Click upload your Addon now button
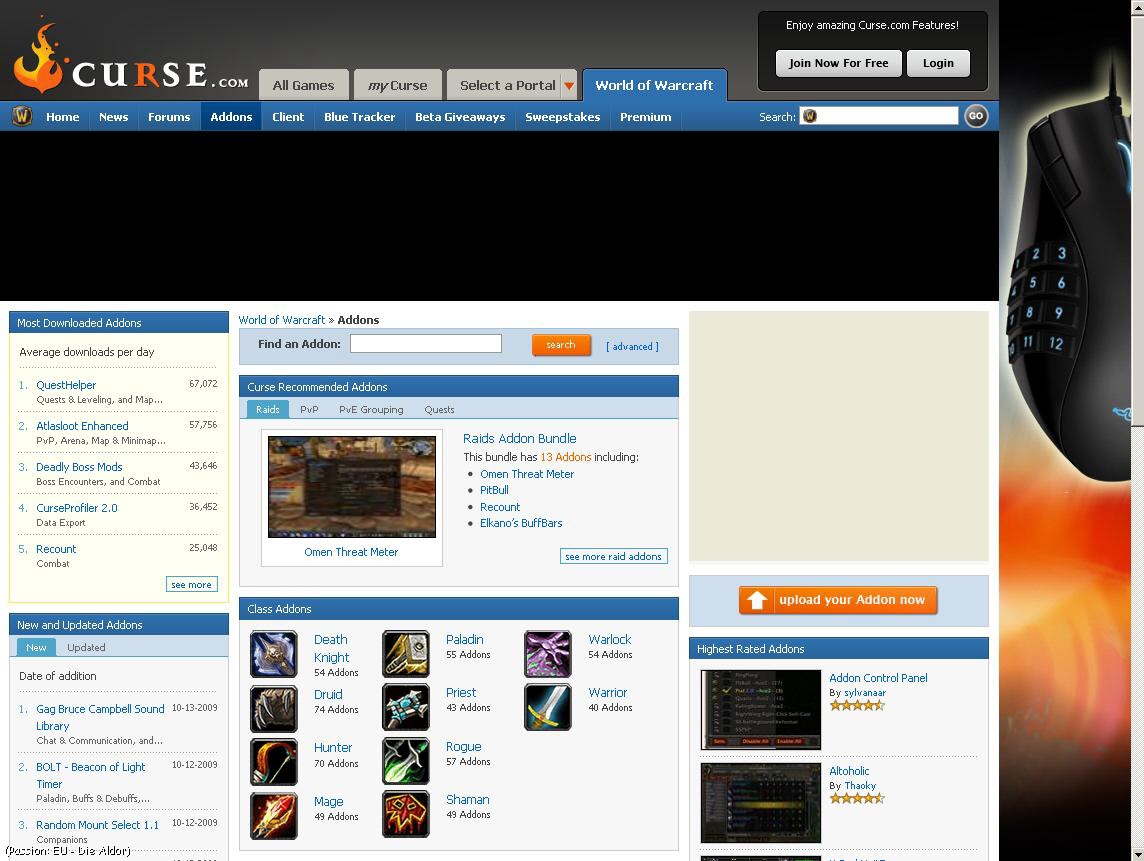This screenshot has width=1144, height=861. coord(838,600)
